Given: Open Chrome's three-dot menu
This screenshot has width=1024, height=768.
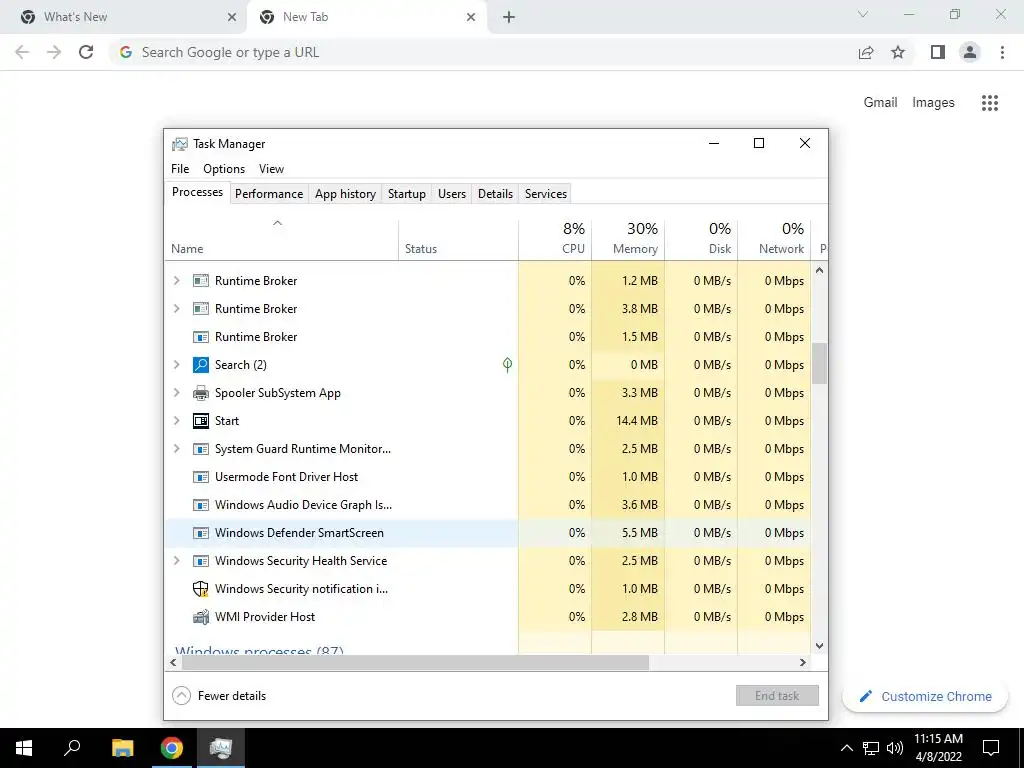Looking at the screenshot, I should pyautogui.click(x=1002, y=52).
